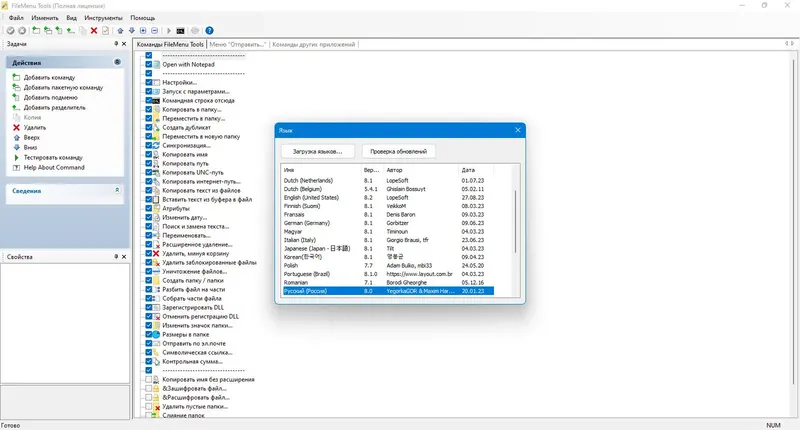The height and width of the screenshot is (430, 800).
Task: Click the command line console toolbar icon
Action: (180, 31)
